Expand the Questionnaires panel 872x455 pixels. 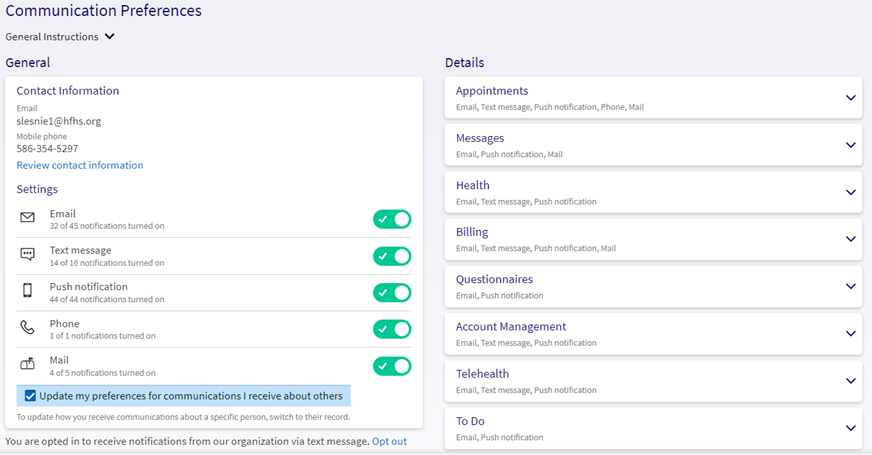tap(850, 286)
